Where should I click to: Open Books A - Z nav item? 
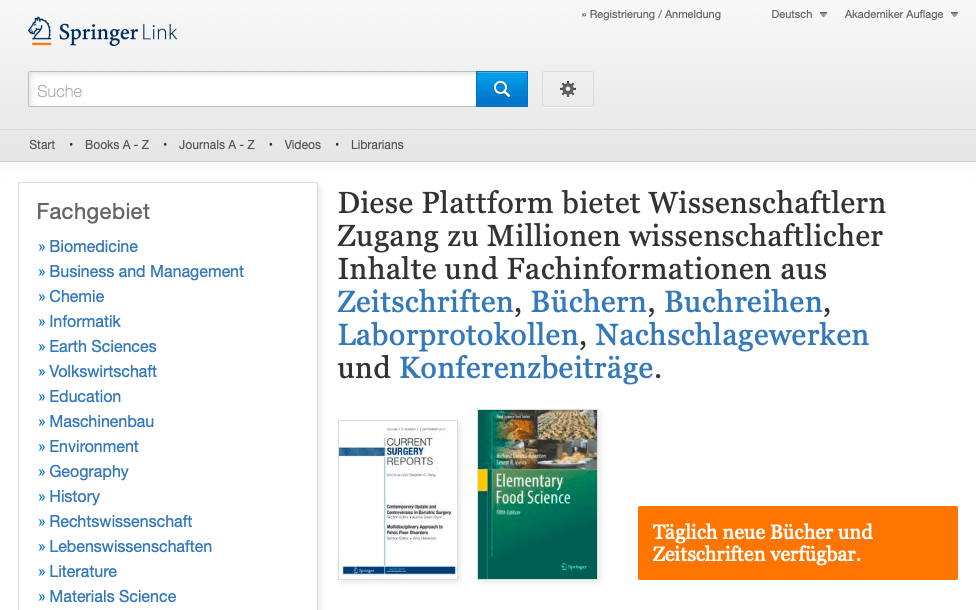(x=117, y=144)
